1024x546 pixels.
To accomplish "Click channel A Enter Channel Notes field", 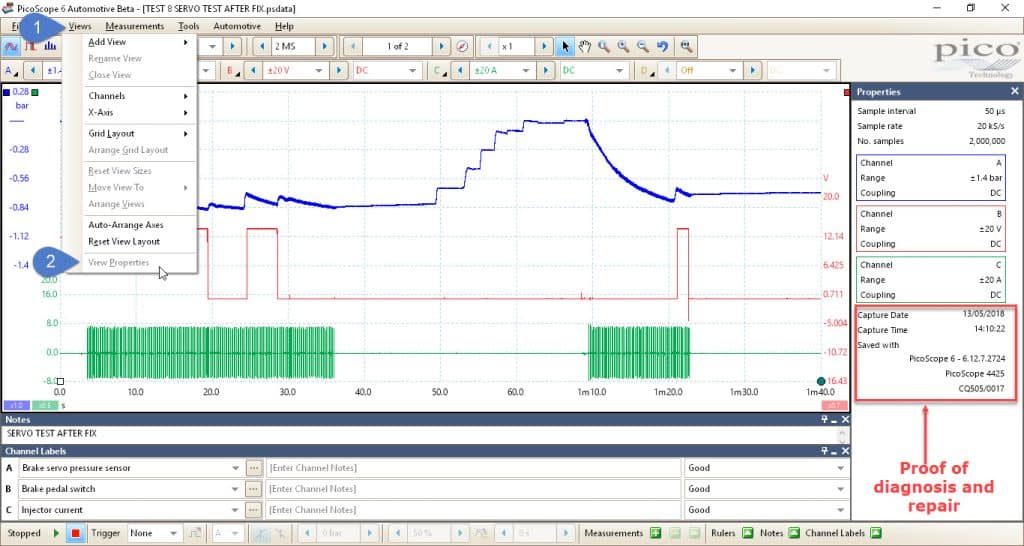I will [x=473, y=468].
